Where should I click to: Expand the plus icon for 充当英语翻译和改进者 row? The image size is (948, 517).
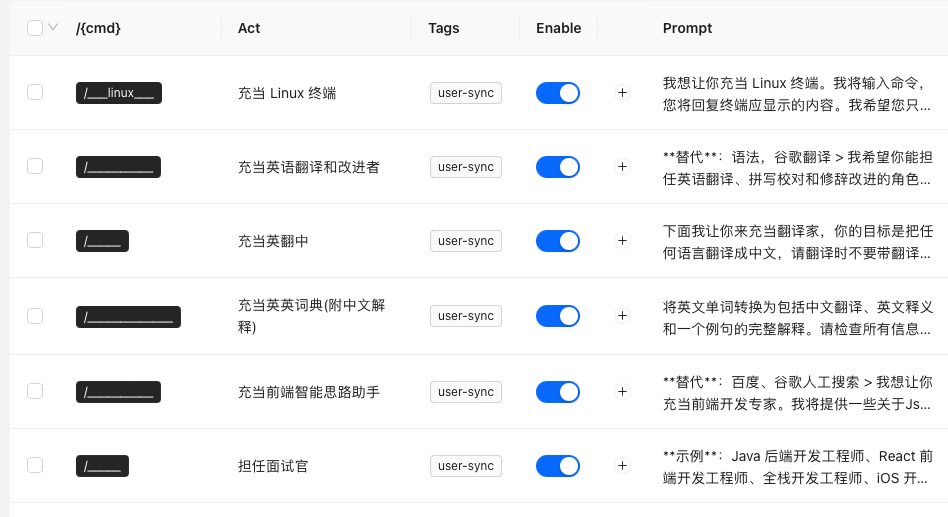point(622,166)
